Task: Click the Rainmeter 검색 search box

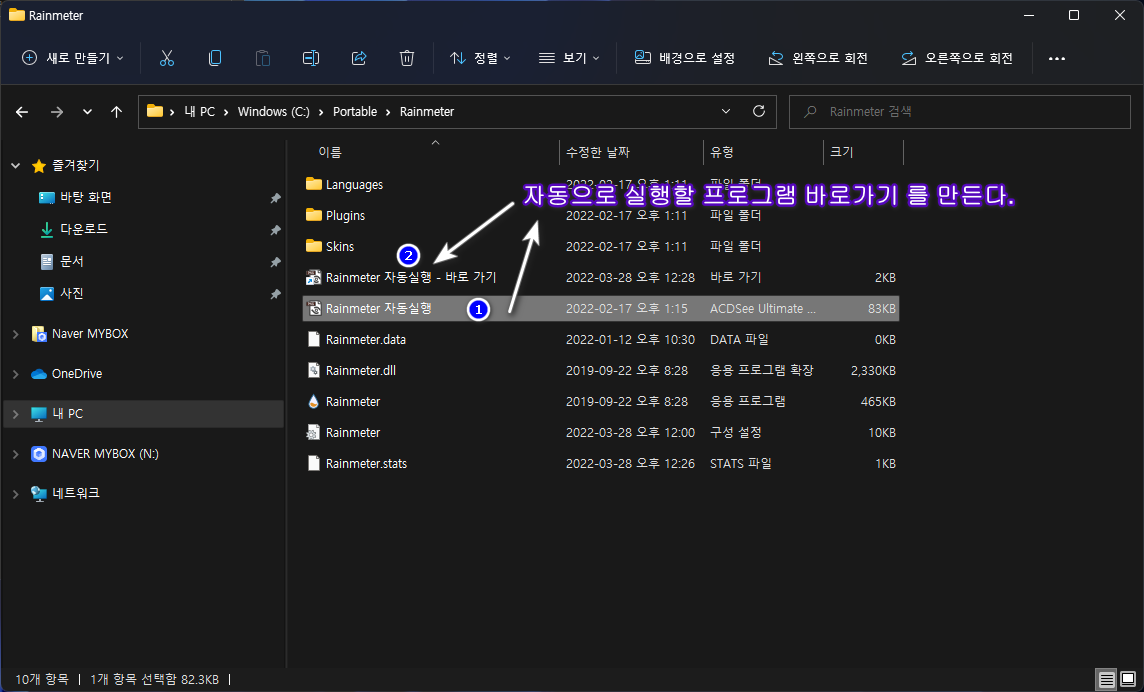Action: pos(959,112)
